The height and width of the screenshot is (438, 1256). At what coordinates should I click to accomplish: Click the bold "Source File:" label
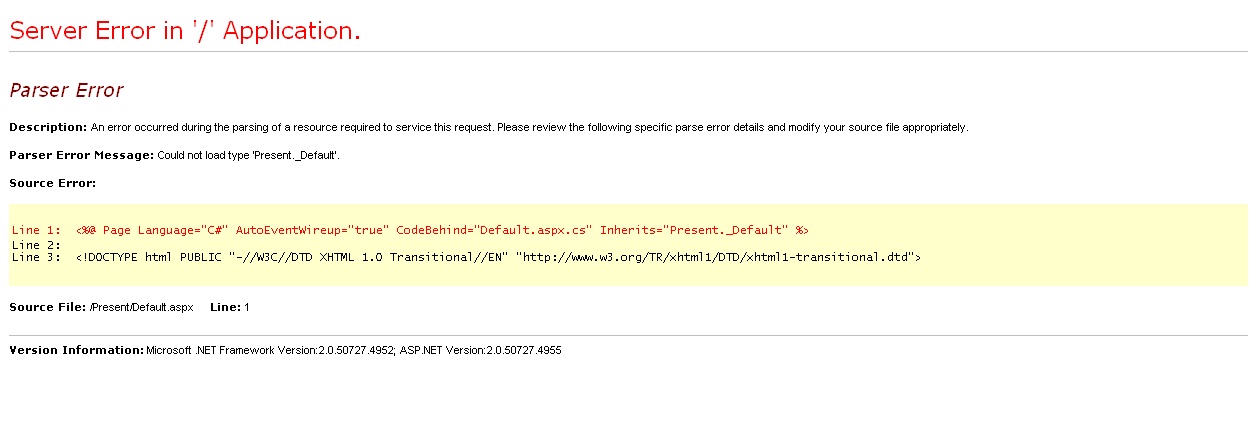click(47, 307)
